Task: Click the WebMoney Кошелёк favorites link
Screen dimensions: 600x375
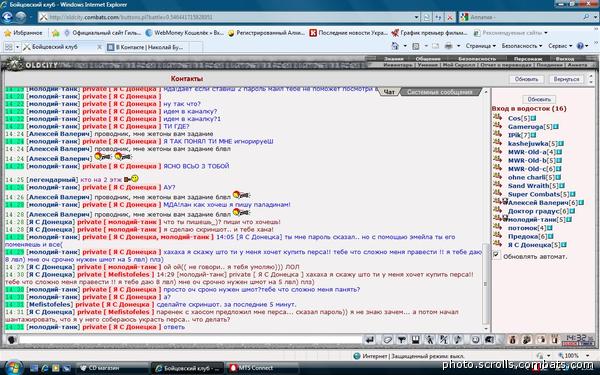Action: click(x=184, y=33)
